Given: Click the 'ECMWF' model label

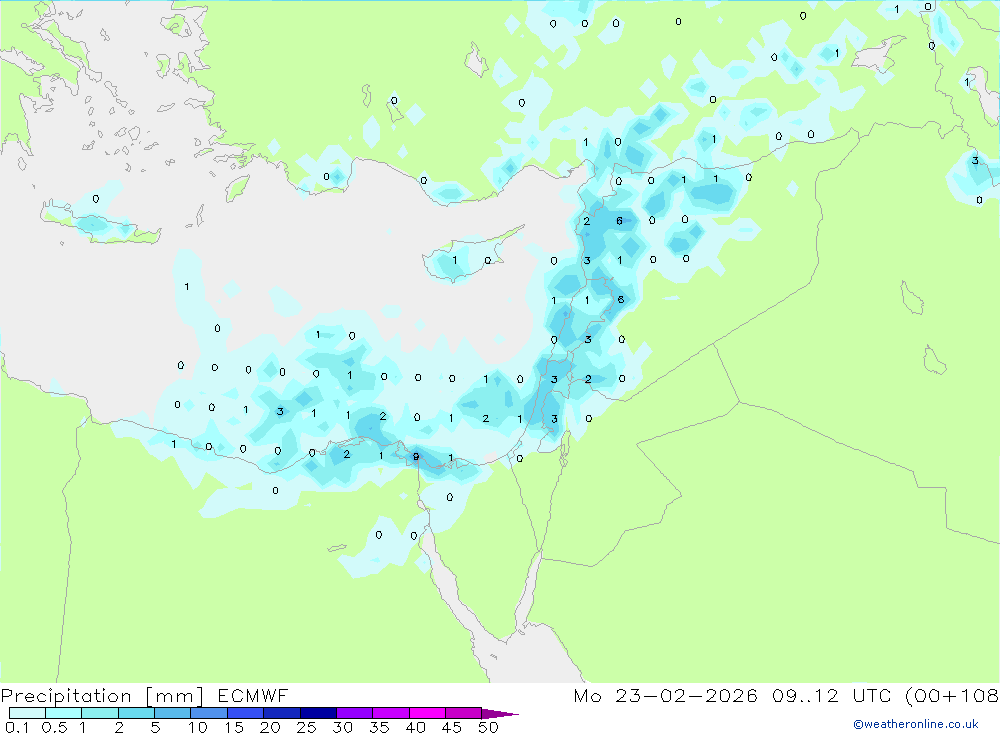Looking at the screenshot, I should 253,696.
